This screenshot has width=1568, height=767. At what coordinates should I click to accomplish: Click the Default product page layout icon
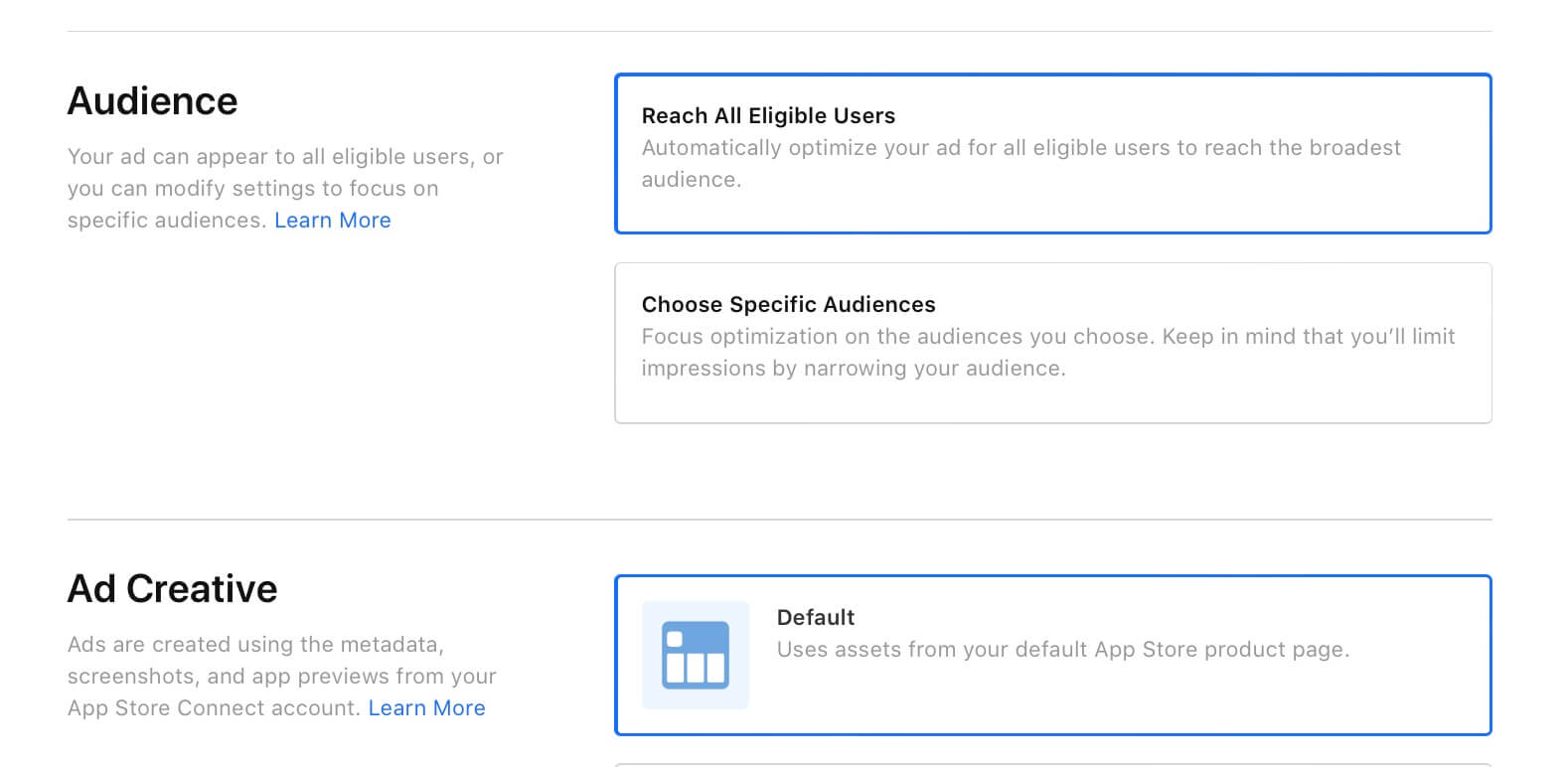tap(695, 655)
